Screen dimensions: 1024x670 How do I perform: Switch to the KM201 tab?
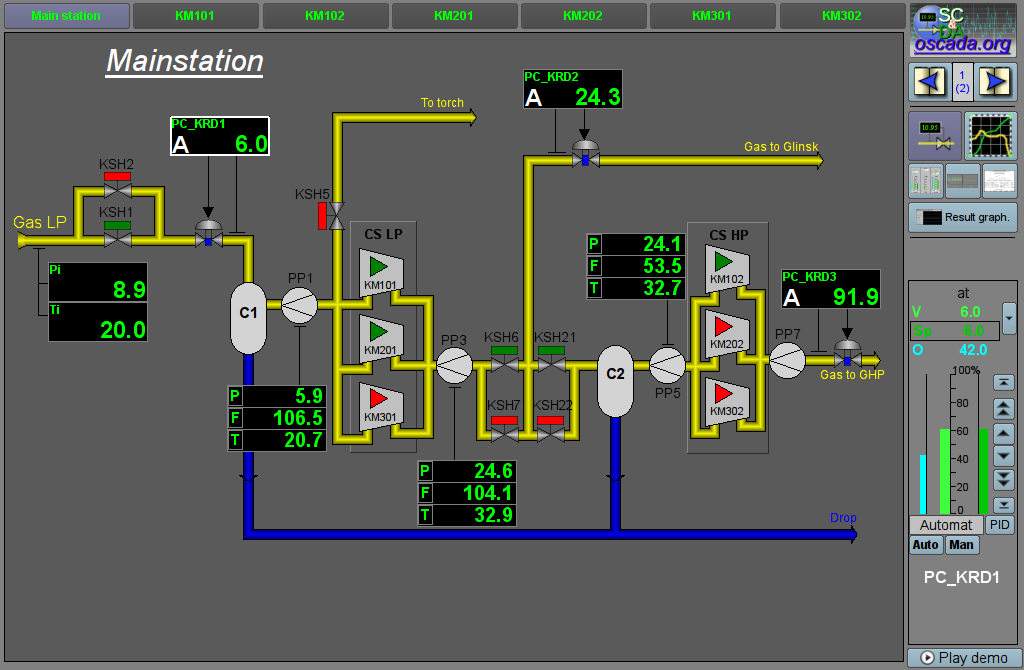tap(454, 16)
